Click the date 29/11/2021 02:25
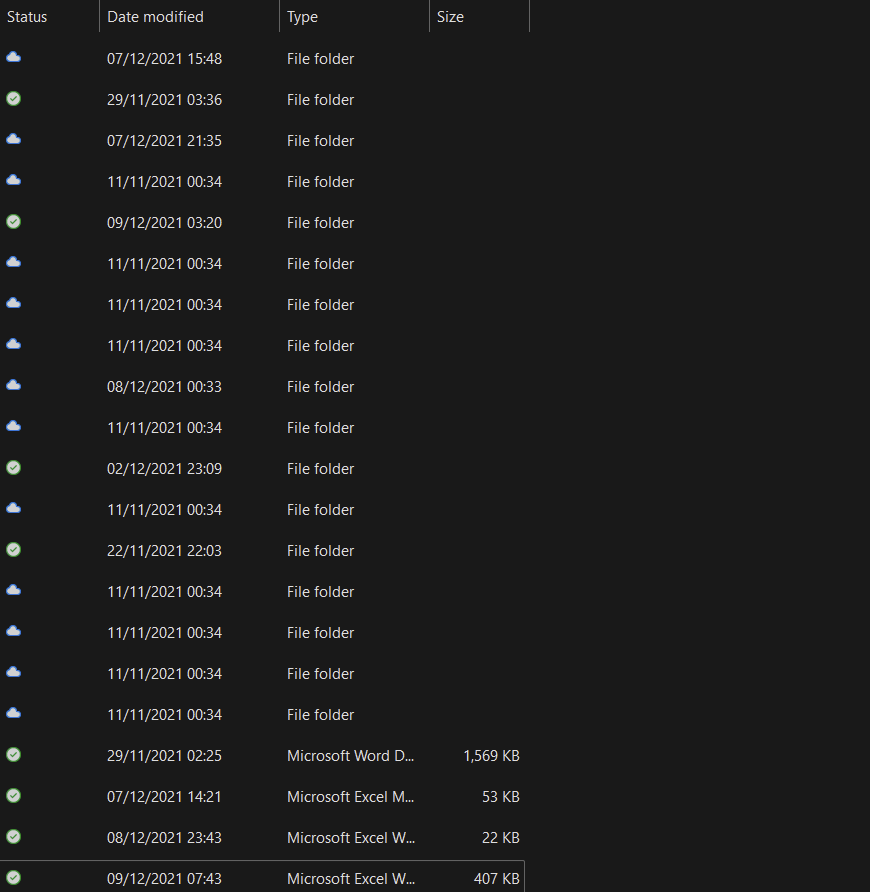 [164, 755]
